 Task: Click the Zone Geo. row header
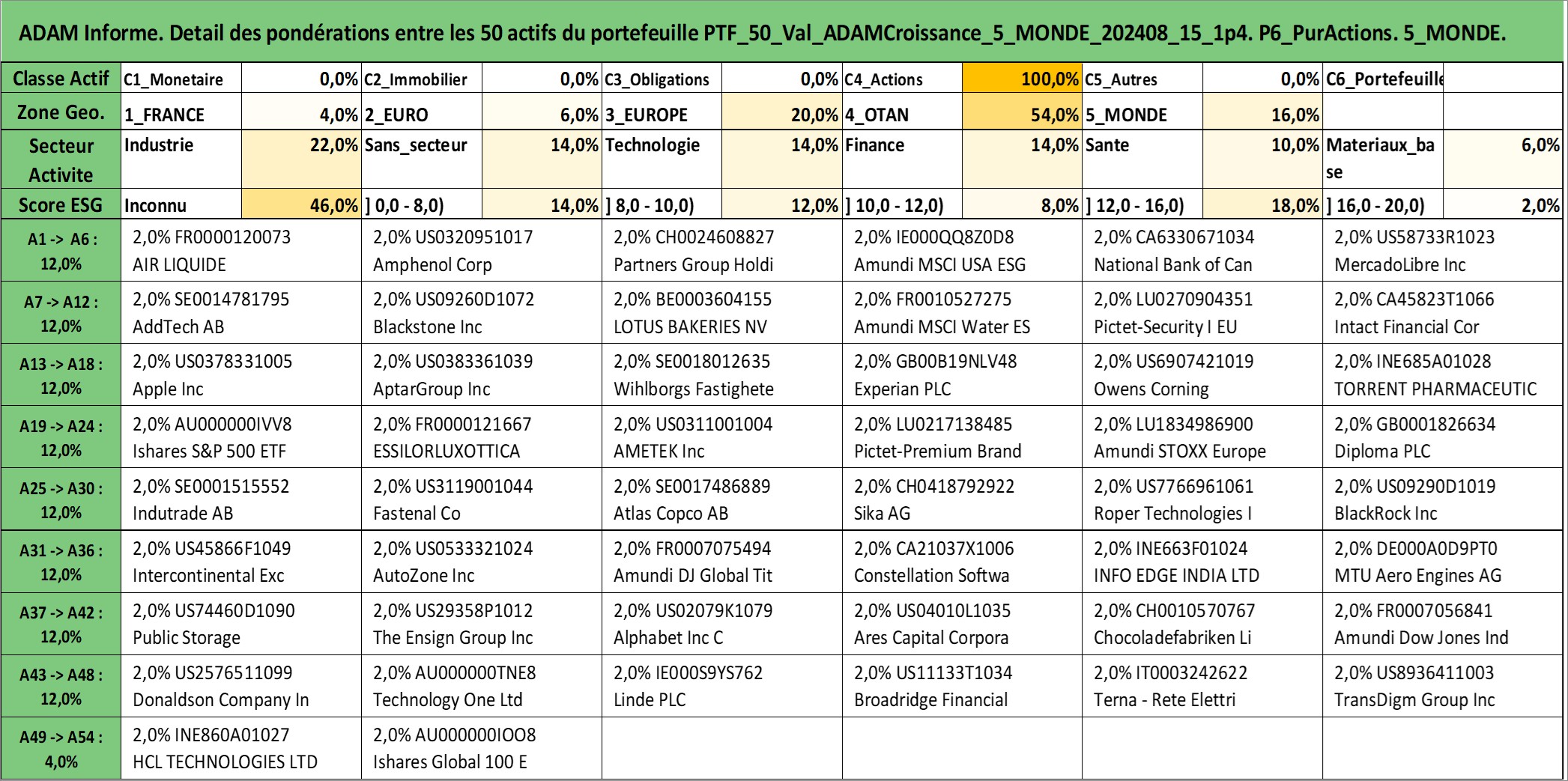click(x=61, y=112)
